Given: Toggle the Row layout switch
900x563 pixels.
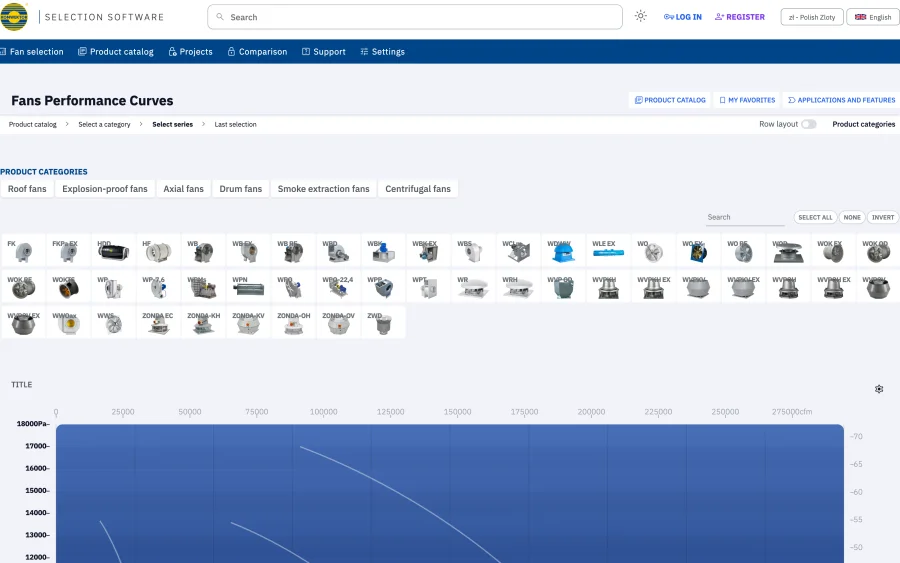Looking at the screenshot, I should (x=809, y=124).
